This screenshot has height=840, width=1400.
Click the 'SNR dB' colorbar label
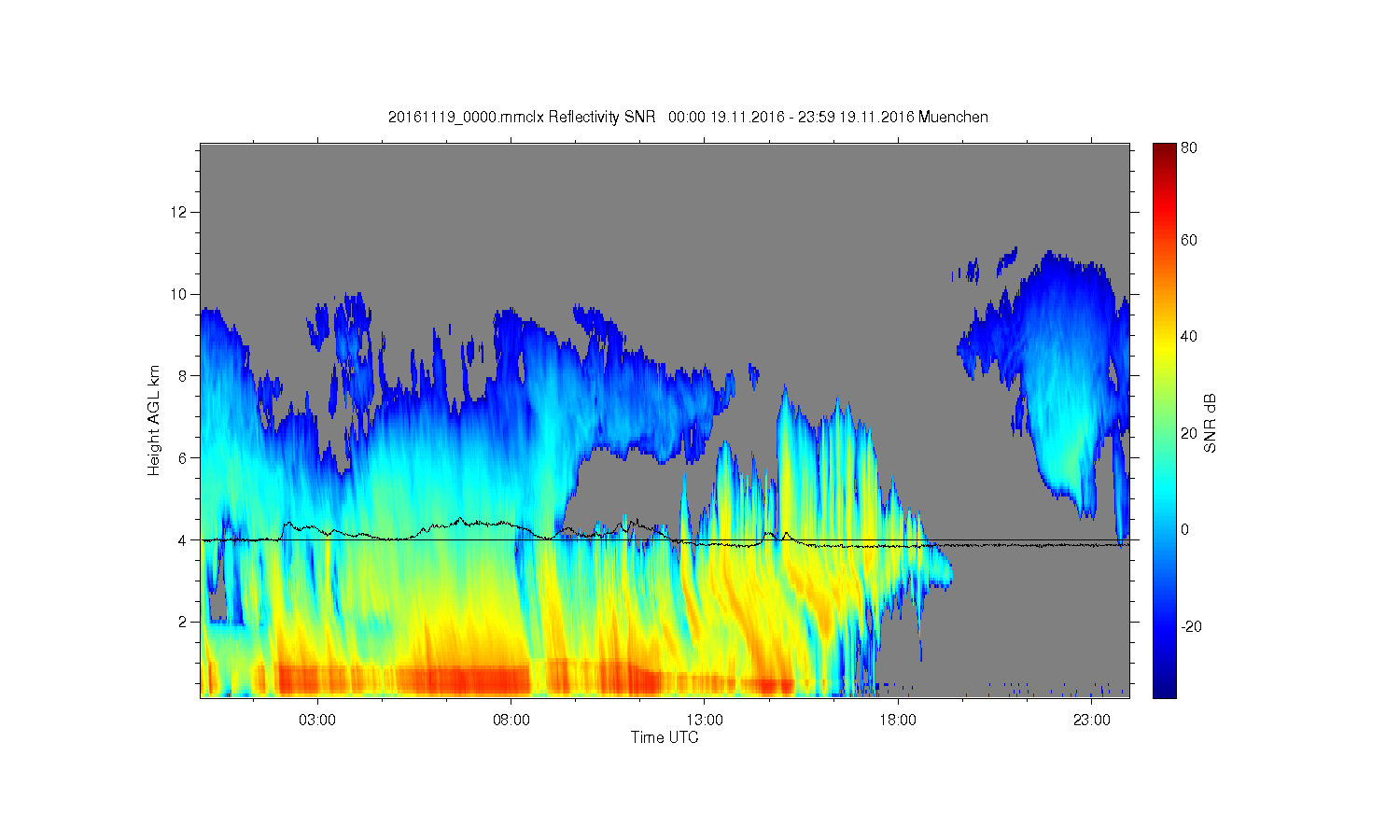(1210, 423)
